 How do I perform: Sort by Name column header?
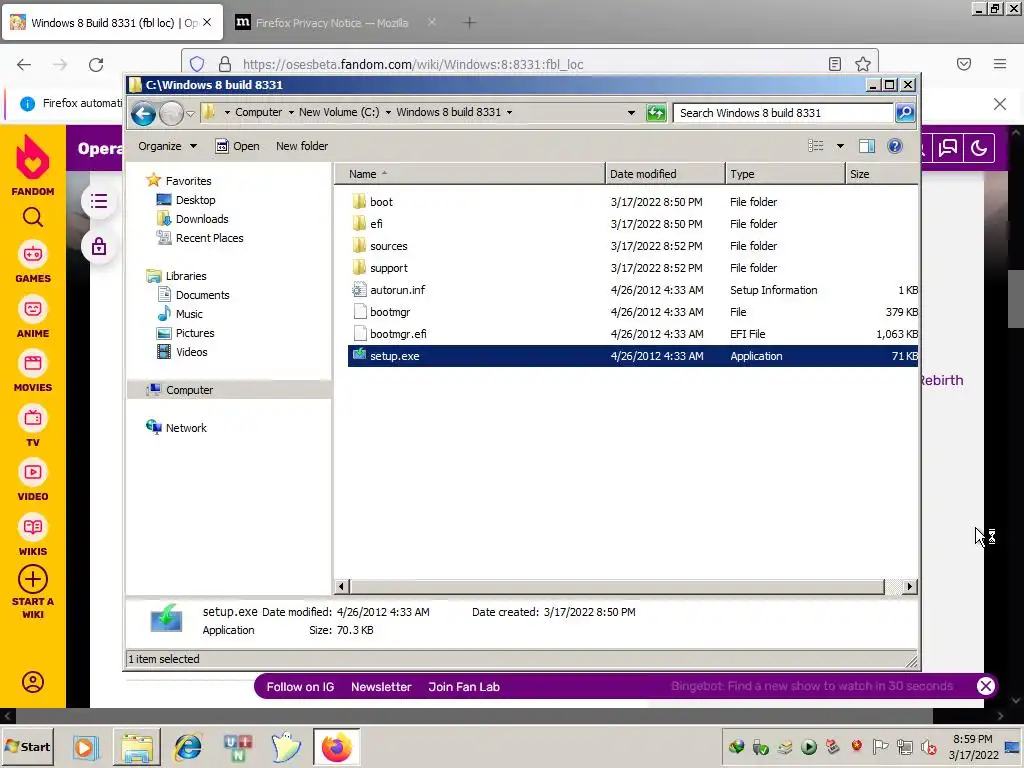tap(470, 174)
